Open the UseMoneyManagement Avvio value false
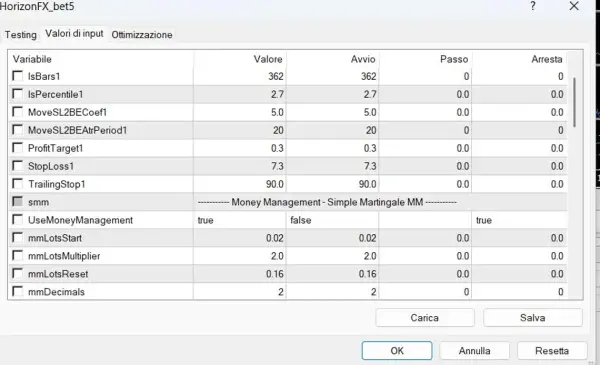Image resolution: width=600 pixels, height=365 pixels. pyautogui.click(x=333, y=220)
